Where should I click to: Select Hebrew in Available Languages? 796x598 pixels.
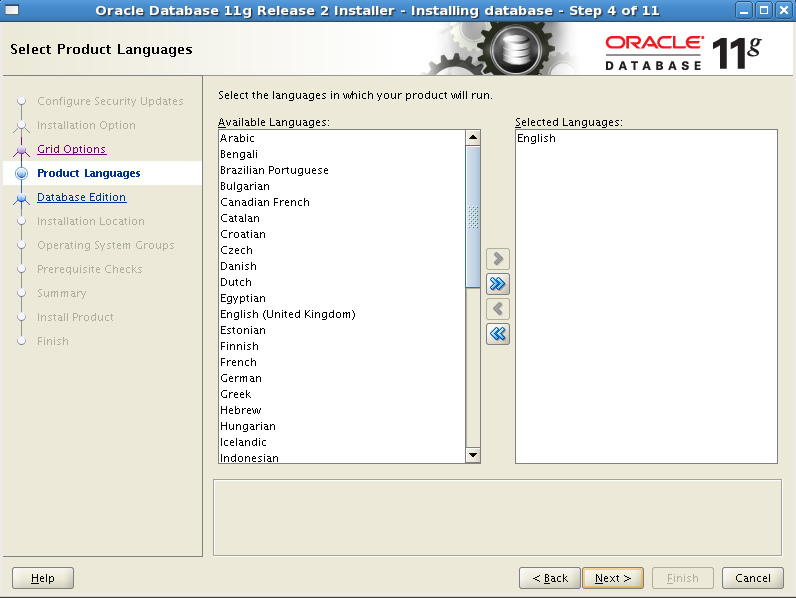pyautogui.click(x=342, y=410)
